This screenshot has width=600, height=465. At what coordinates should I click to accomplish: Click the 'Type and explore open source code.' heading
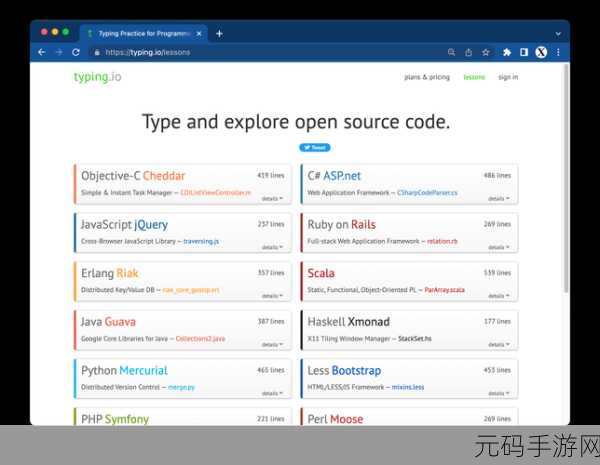coord(296,122)
